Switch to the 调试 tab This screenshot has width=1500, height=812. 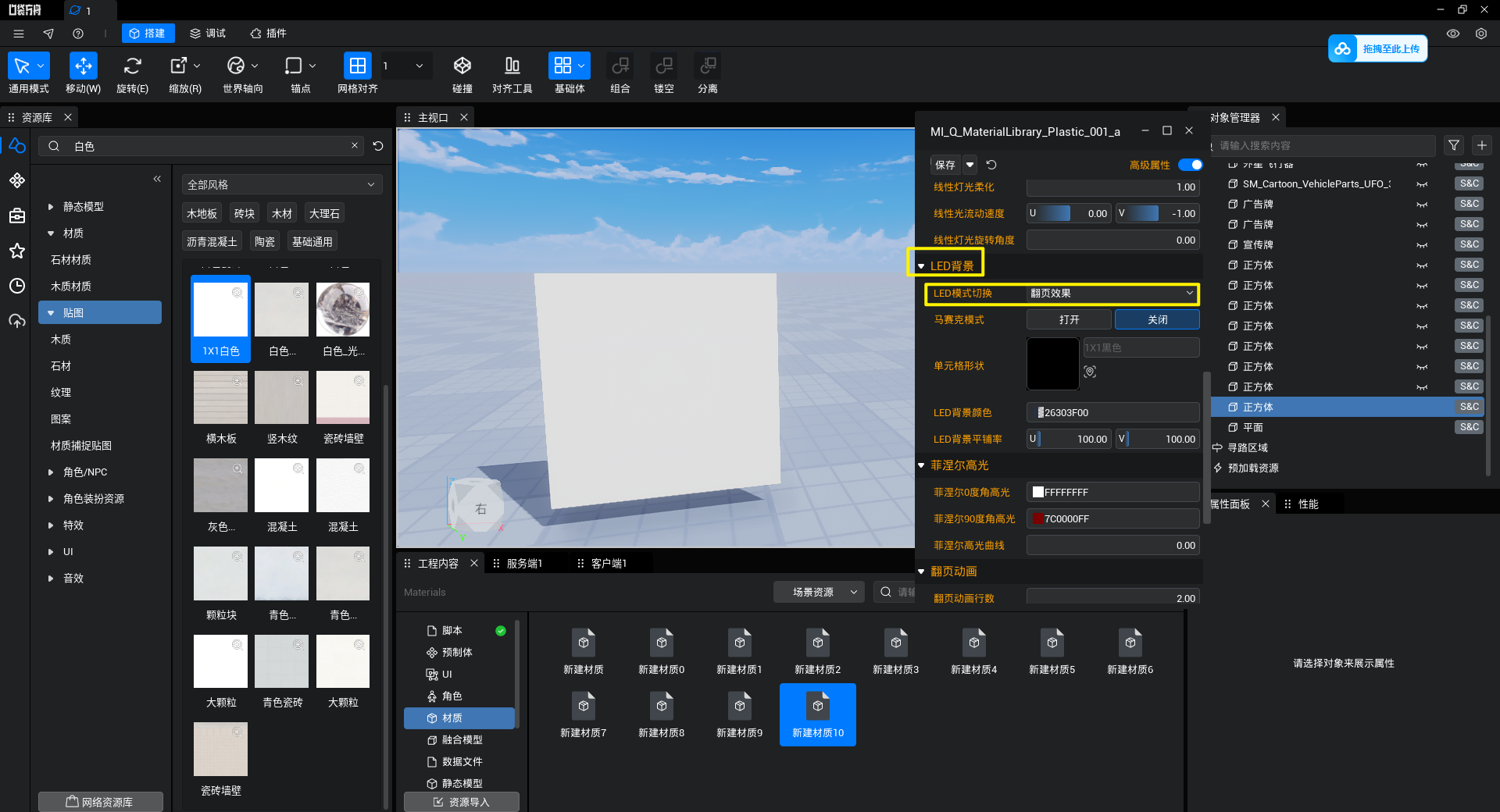click(208, 34)
